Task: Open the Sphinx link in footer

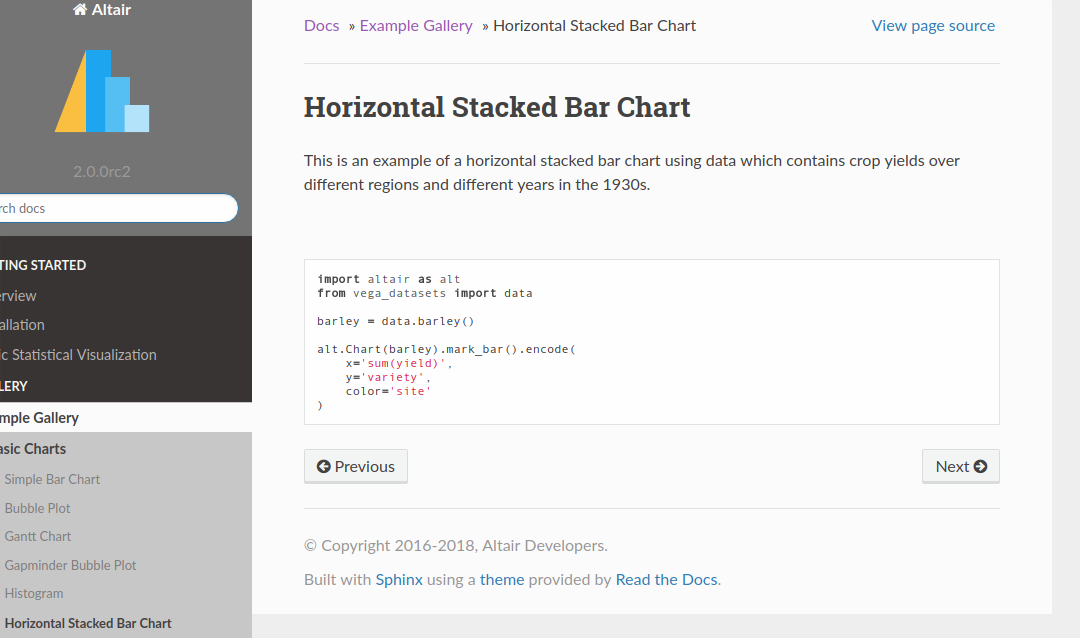Action: pyautogui.click(x=399, y=579)
